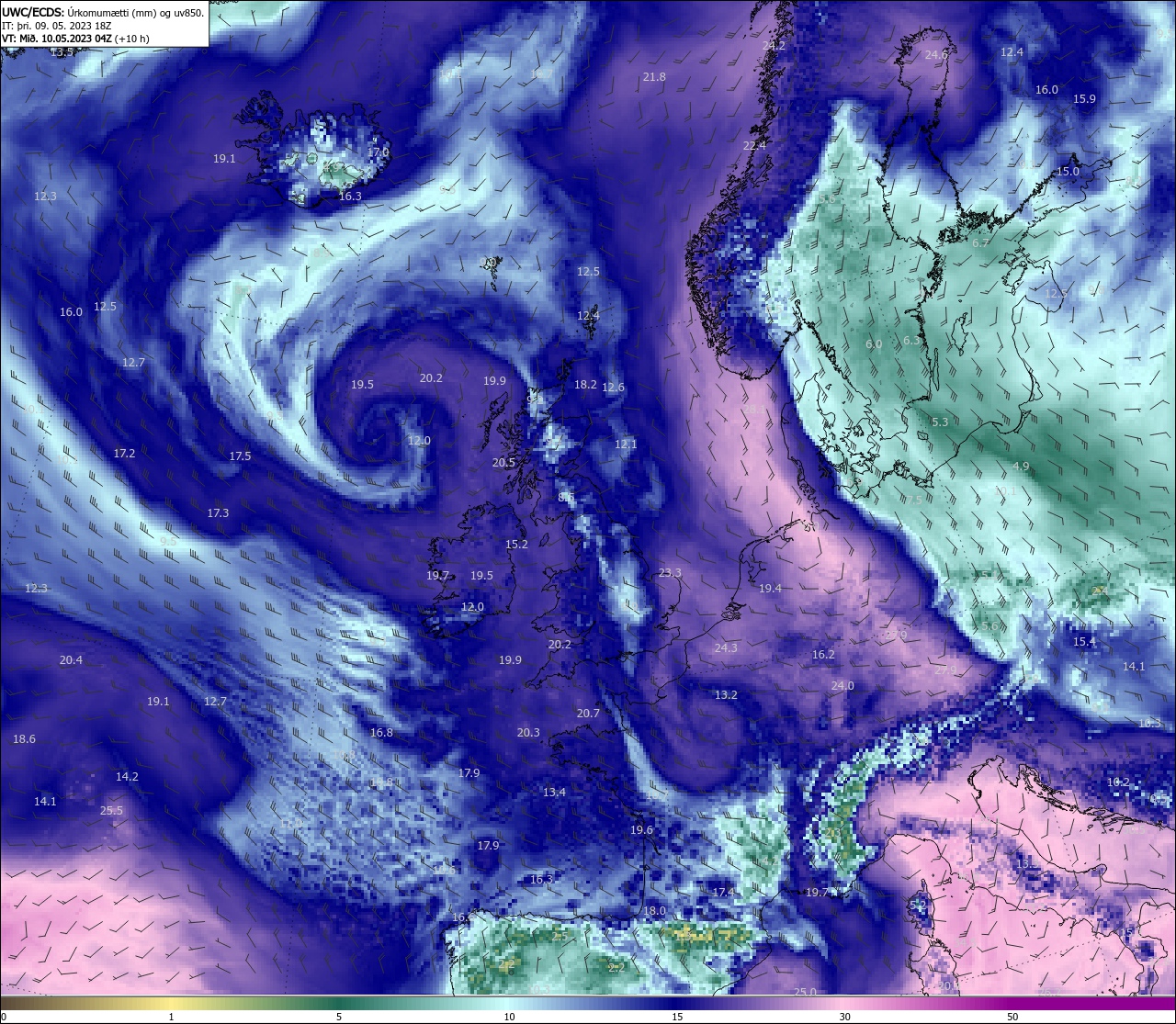The width and height of the screenshot is (1176, 1024).
Task: Select the 15.4 value over eastern Europe
Action: point(1084,642)
